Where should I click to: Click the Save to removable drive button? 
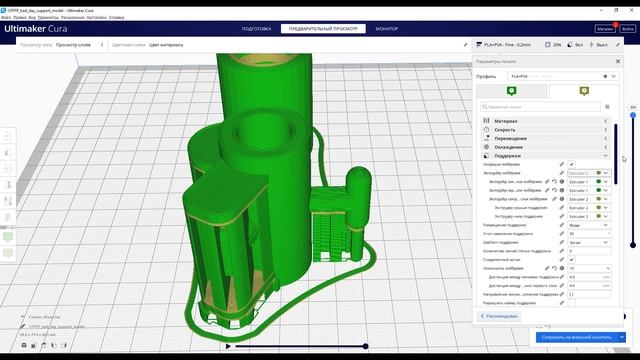577,337
